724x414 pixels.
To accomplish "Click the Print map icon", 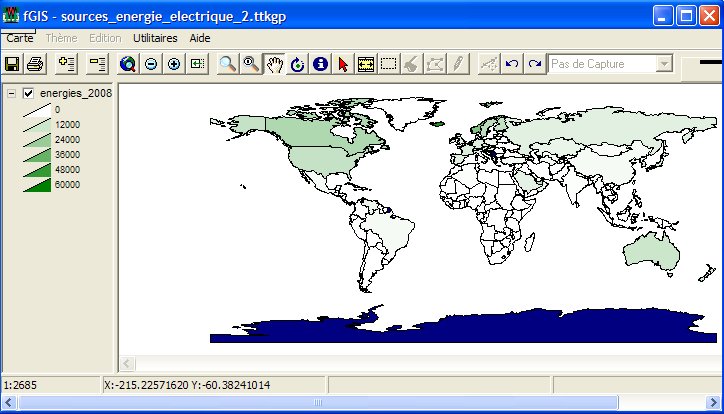I will click(35, 64).
